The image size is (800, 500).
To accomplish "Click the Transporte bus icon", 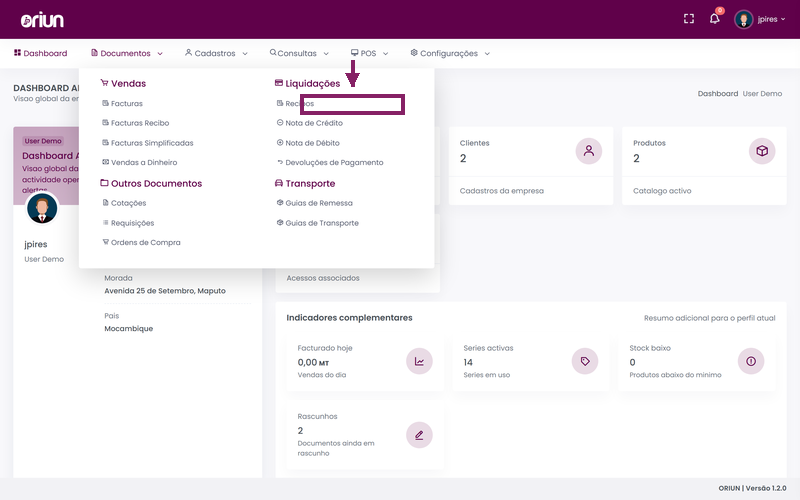I will coord(279,183).
